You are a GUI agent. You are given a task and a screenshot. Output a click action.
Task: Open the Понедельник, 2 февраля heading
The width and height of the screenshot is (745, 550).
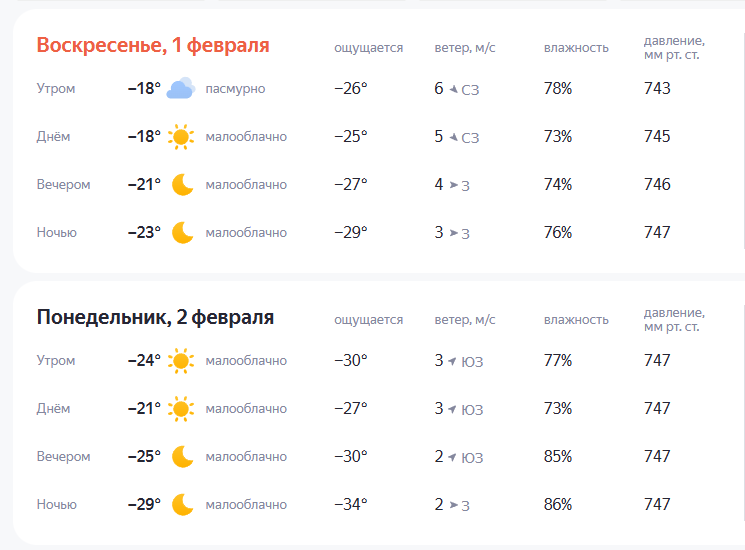click(x=155, y=317)
